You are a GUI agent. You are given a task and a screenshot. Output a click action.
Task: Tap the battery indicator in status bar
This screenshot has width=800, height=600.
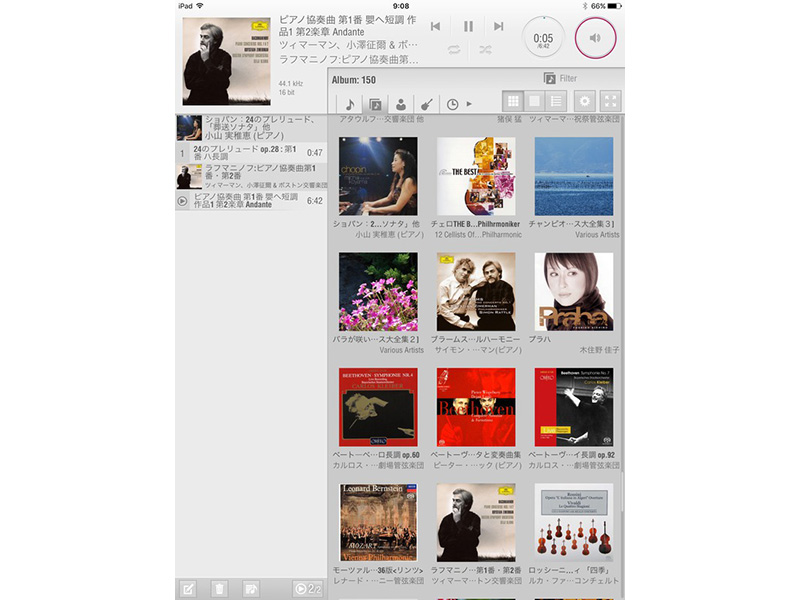pos(614,6)
